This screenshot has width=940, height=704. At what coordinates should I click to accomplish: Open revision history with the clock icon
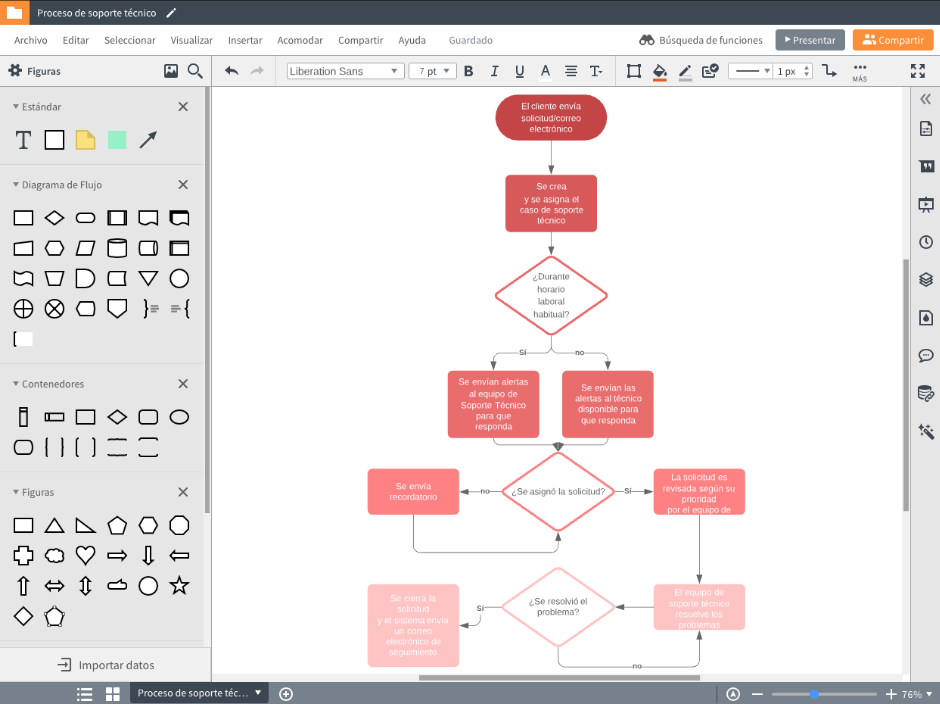[x=925, y=242]
